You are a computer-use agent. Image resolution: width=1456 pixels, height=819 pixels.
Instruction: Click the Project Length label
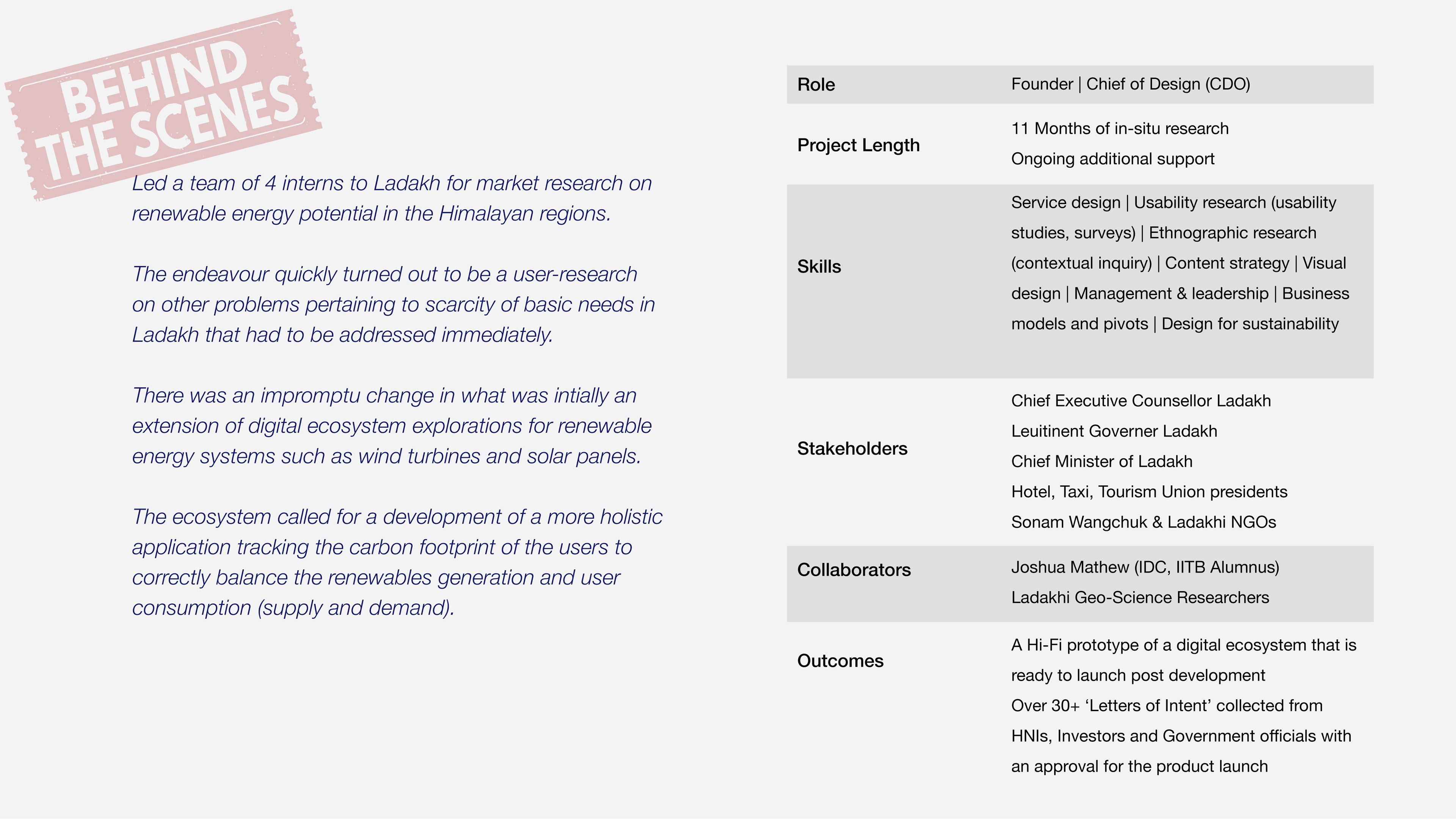(858, 145)
